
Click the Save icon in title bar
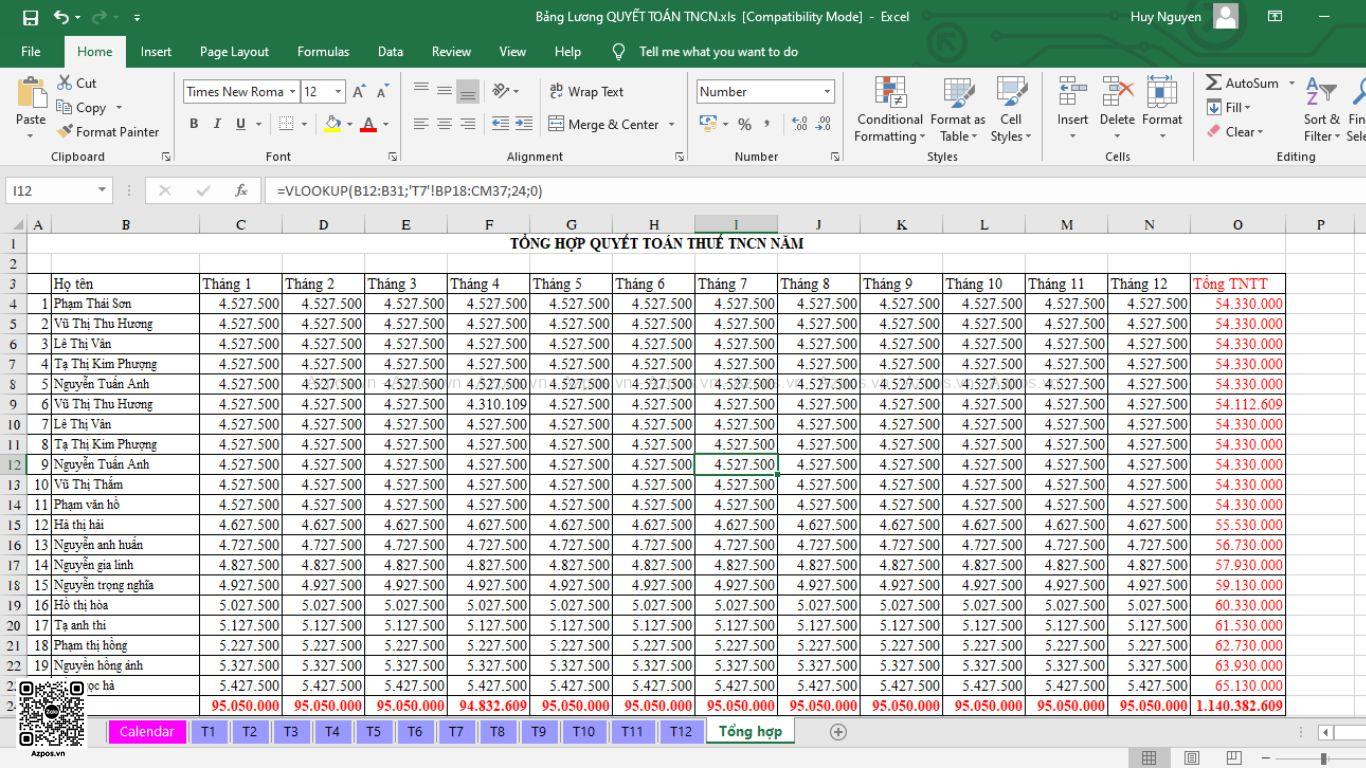coord(30,17)
